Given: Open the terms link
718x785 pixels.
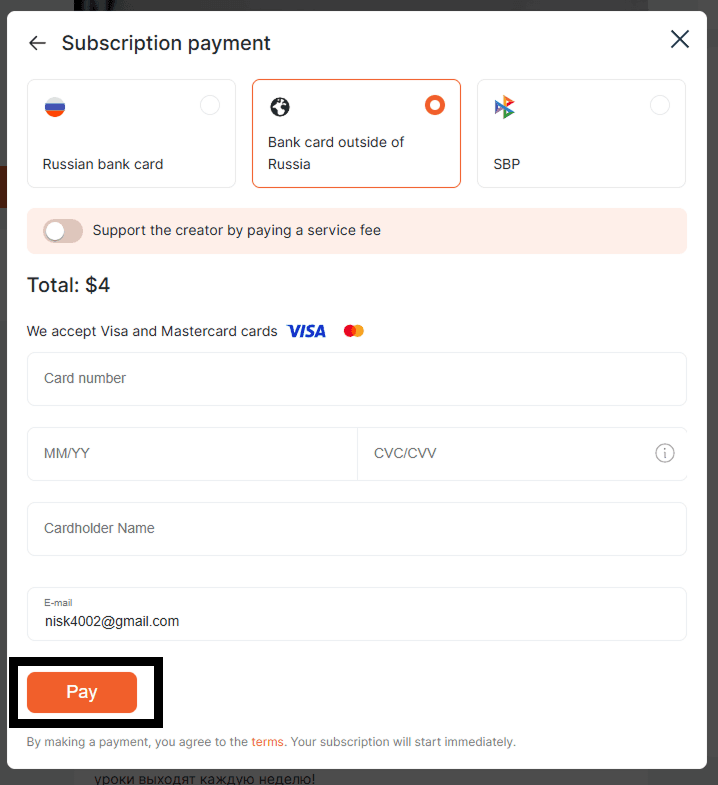Looking at the screenshot, I should coord(267,742).
